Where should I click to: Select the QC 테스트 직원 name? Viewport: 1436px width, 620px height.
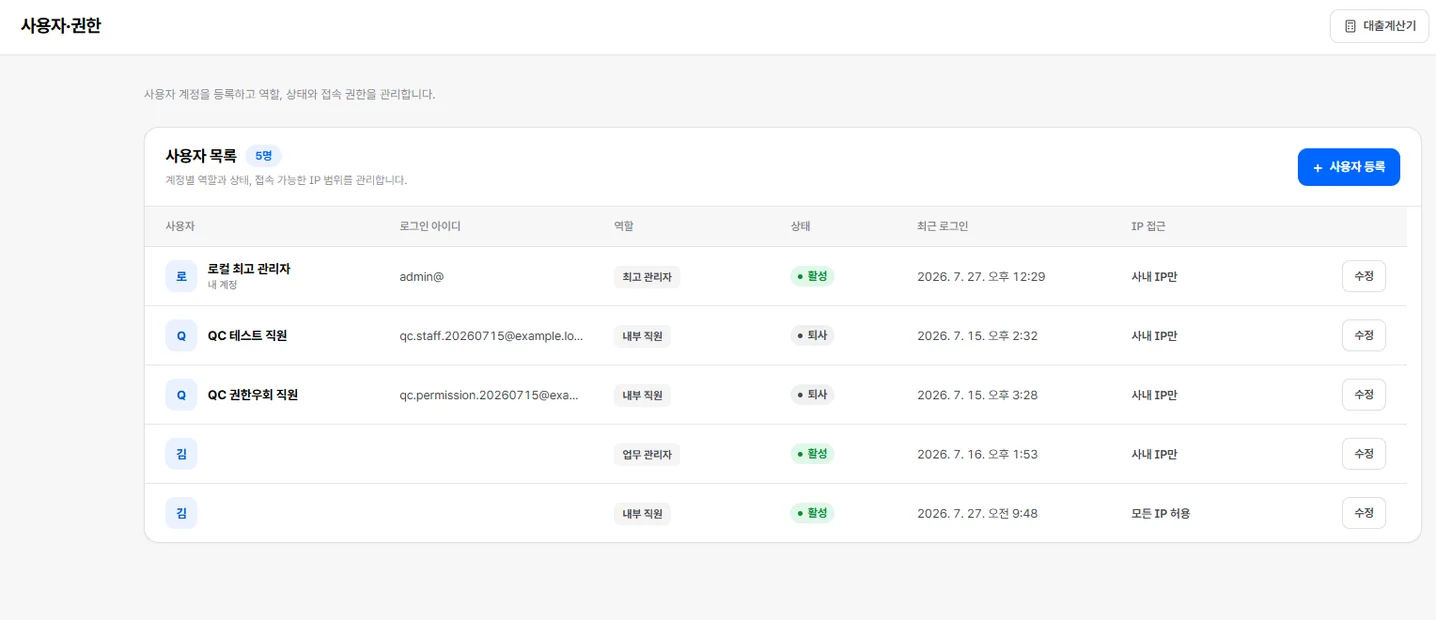(247, 336)
